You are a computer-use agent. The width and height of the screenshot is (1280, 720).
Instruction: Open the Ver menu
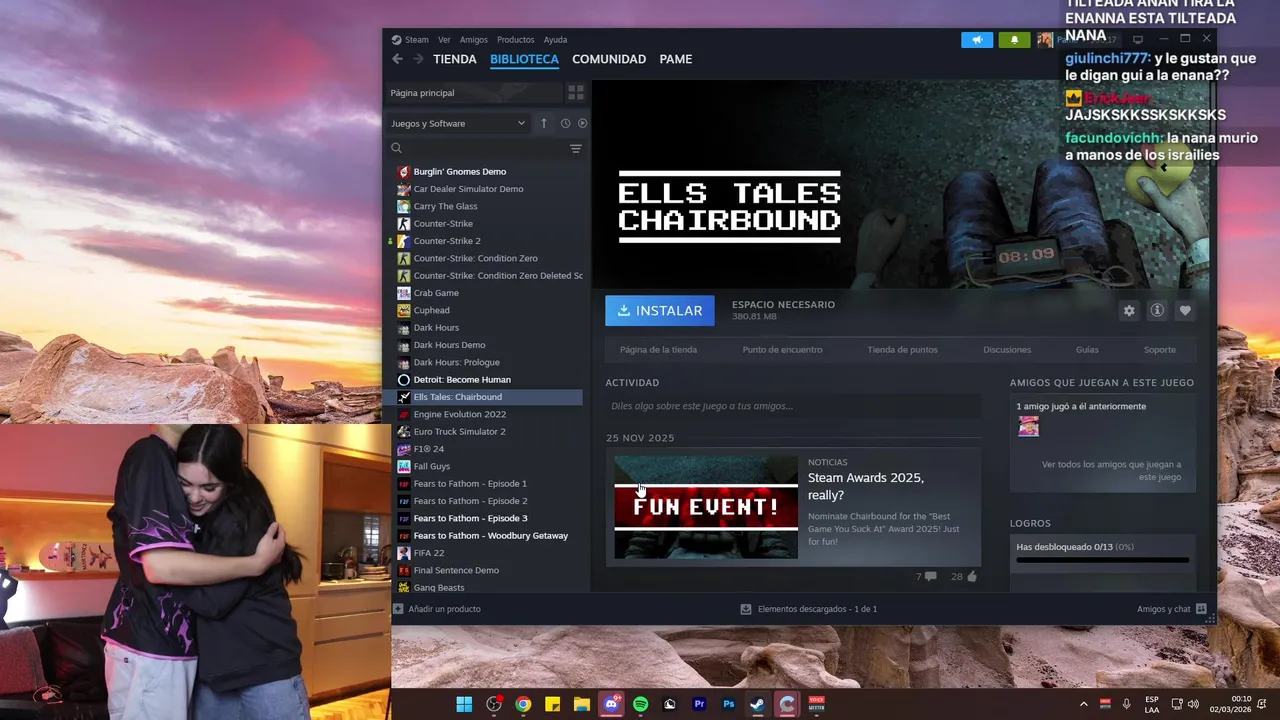pyautogui.click(x=444, y=40)
